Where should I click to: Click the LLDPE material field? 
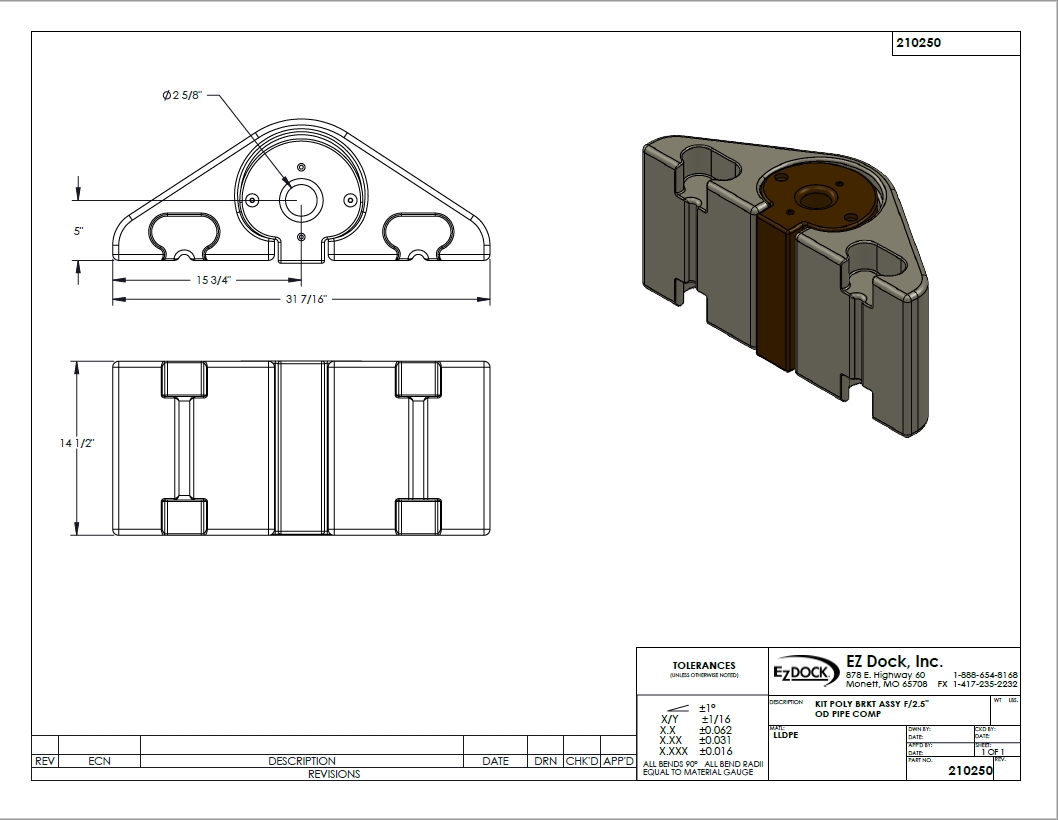point(785,735)
